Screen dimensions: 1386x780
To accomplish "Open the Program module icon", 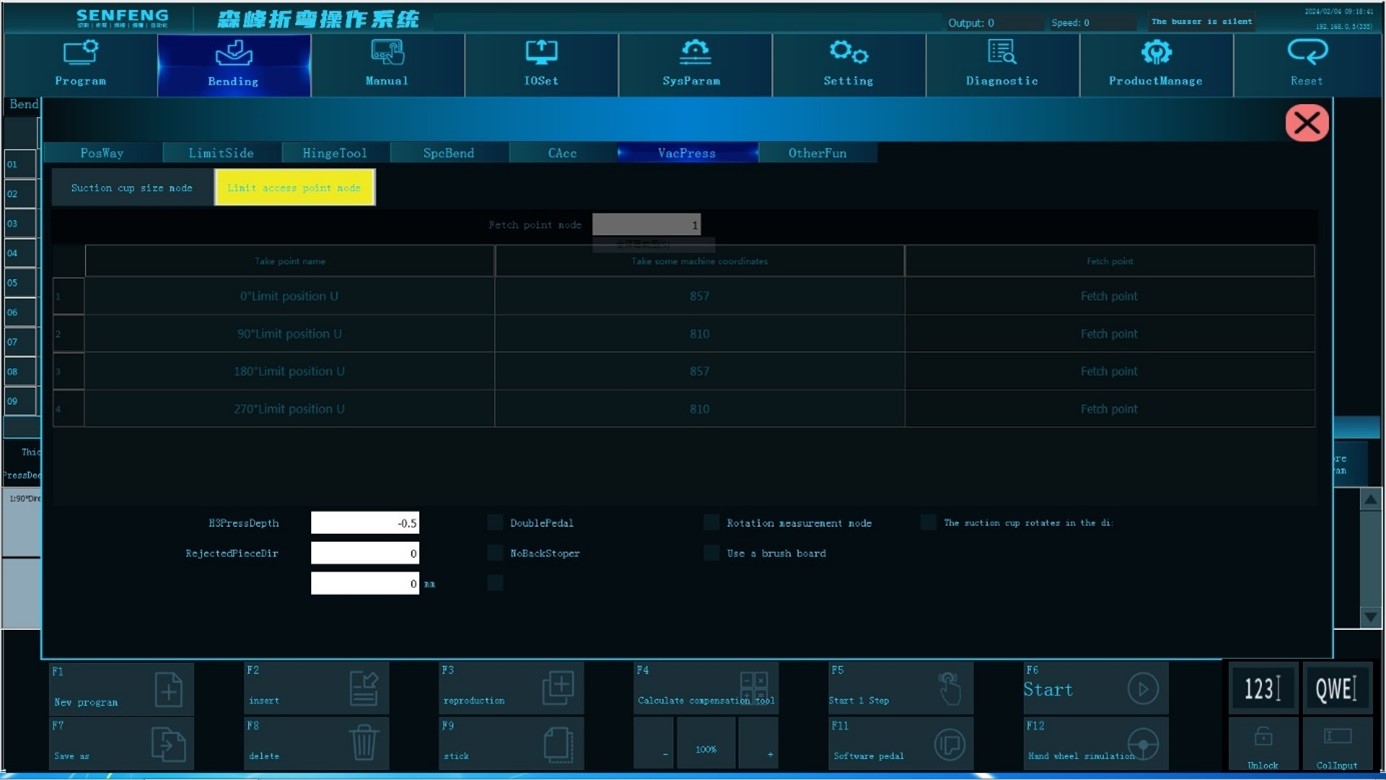I will [x=80, y=52].
